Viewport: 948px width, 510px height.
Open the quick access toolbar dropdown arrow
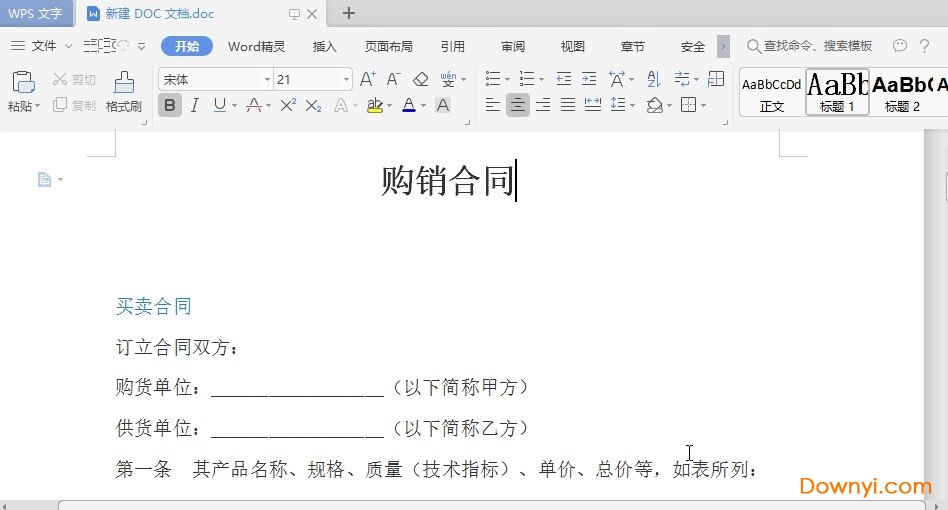pyautogui.click(x=141, y=46)
